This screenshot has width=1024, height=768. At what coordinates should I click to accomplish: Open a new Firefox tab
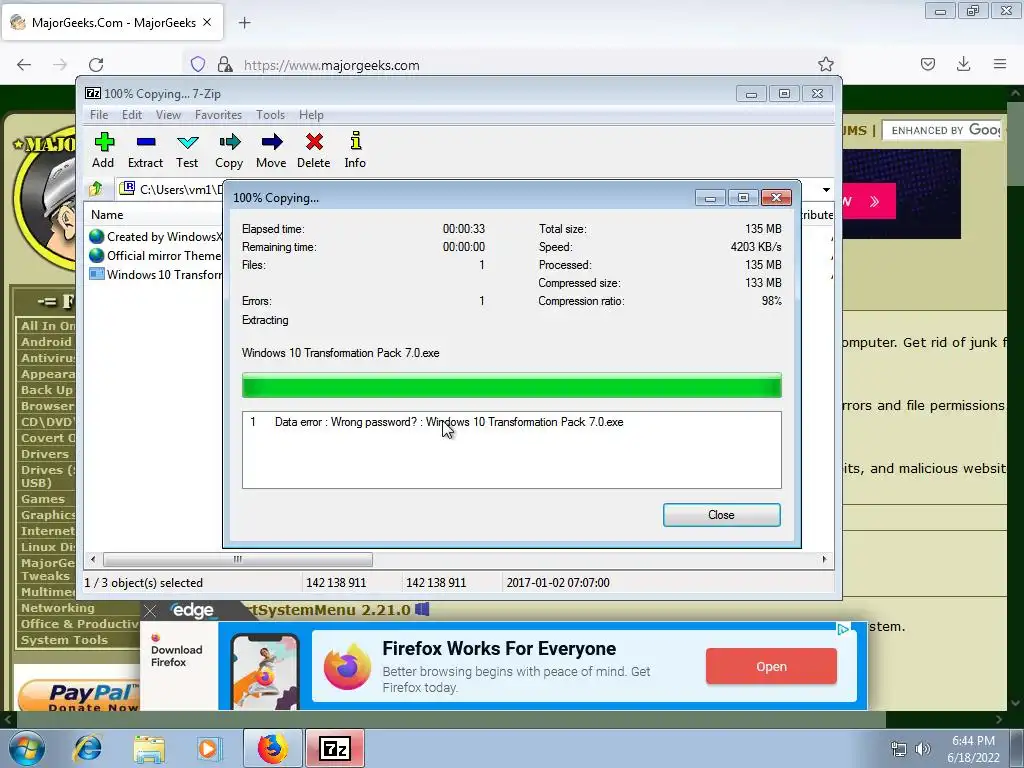[x=244, y=23]
